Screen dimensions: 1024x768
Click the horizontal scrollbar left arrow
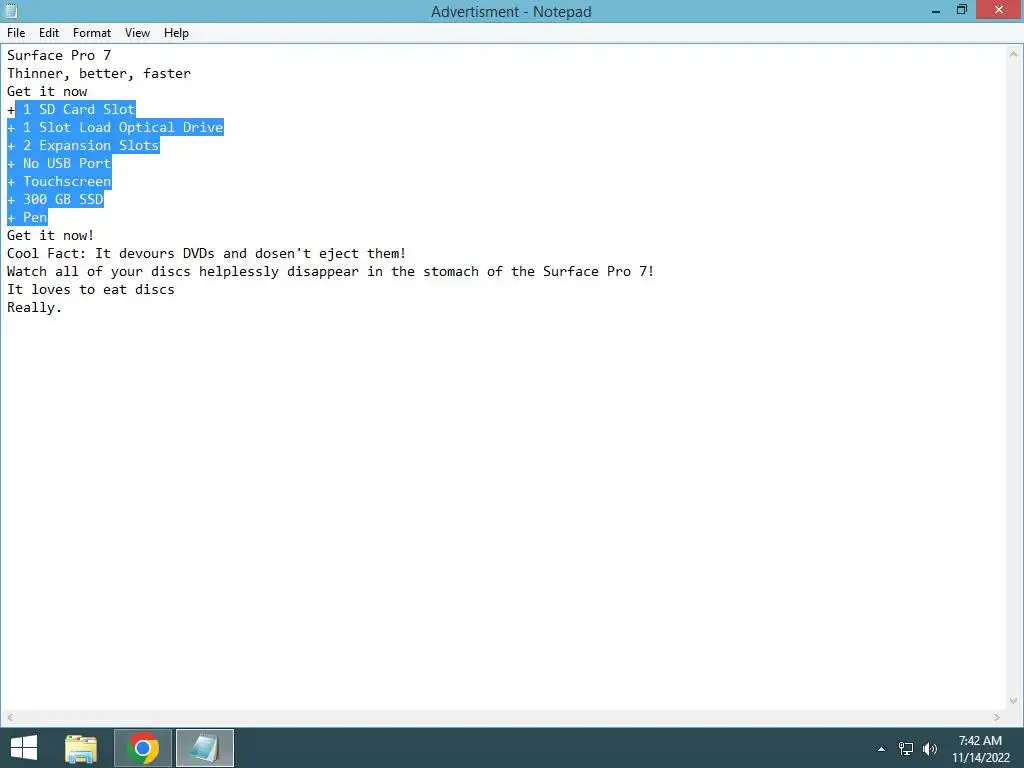tap(10, 717)
